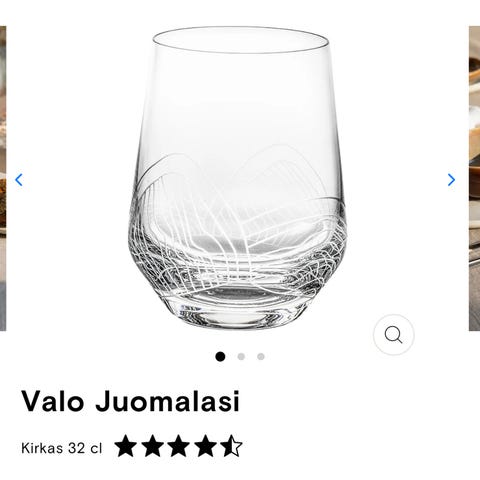This screenshot has width=480, height=480.
Task: Select the first carousel dot indicator
Action: 220,357
